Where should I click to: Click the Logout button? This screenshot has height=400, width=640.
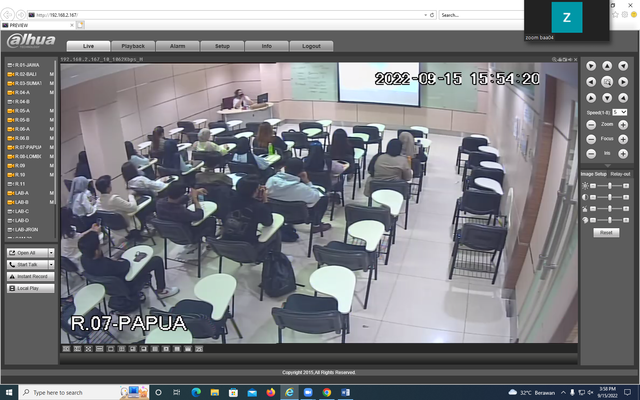[x=311, y=46]
